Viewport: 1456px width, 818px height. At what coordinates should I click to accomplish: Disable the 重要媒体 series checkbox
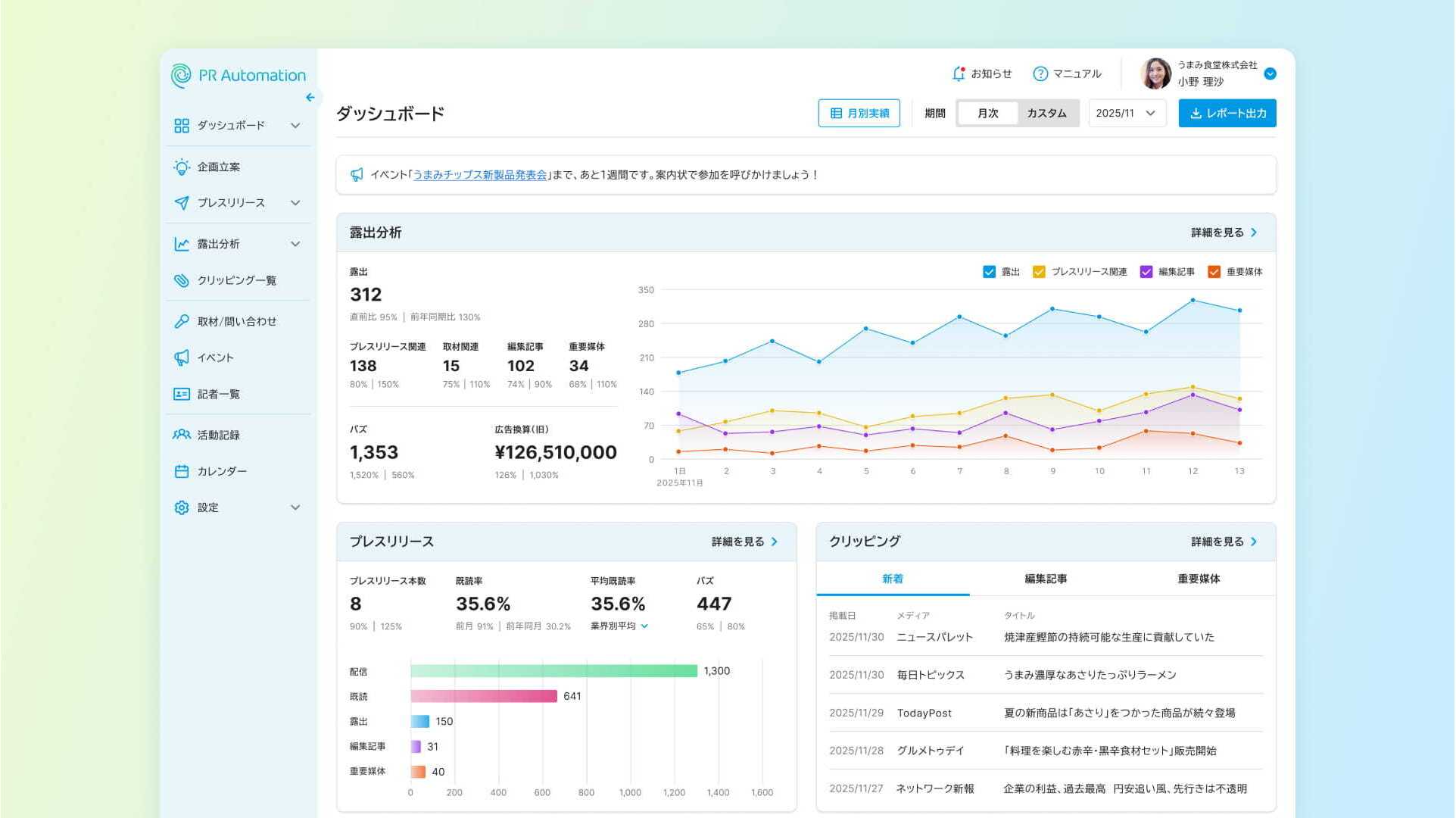(x=1214, y=272)
